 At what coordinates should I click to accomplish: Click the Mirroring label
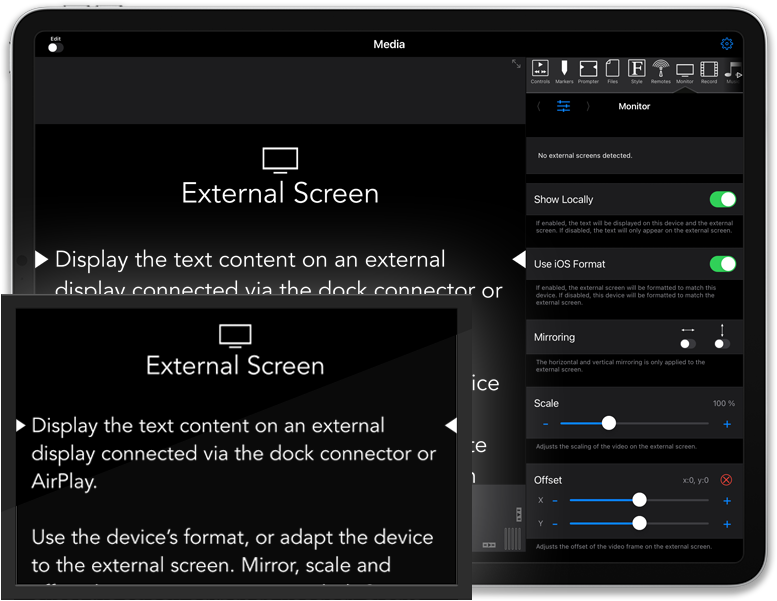coord(554,337)
